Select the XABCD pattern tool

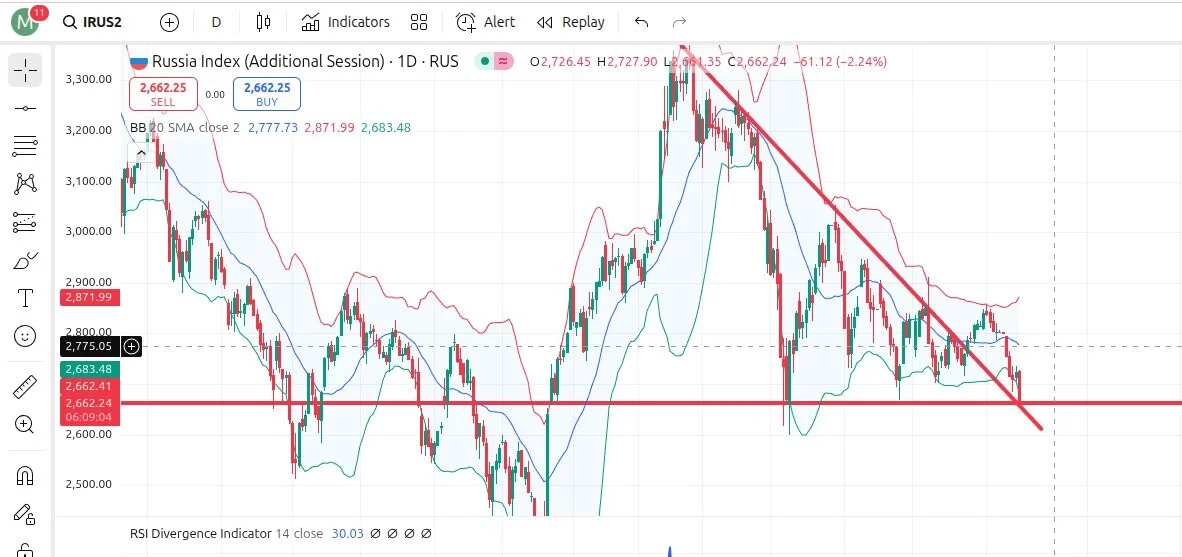tap(26, 183)
